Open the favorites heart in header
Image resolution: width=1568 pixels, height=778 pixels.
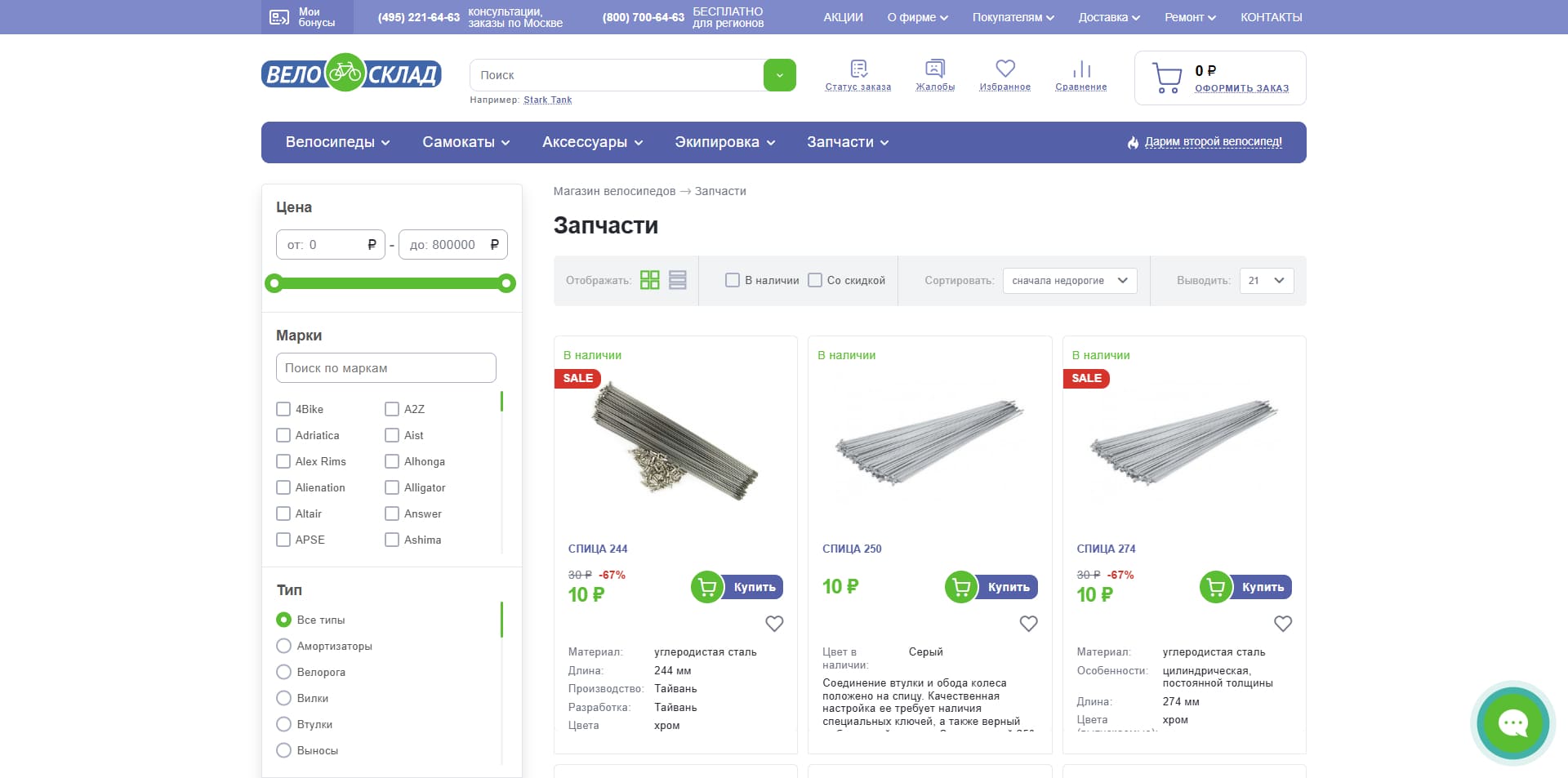[x=1005, y=69]
